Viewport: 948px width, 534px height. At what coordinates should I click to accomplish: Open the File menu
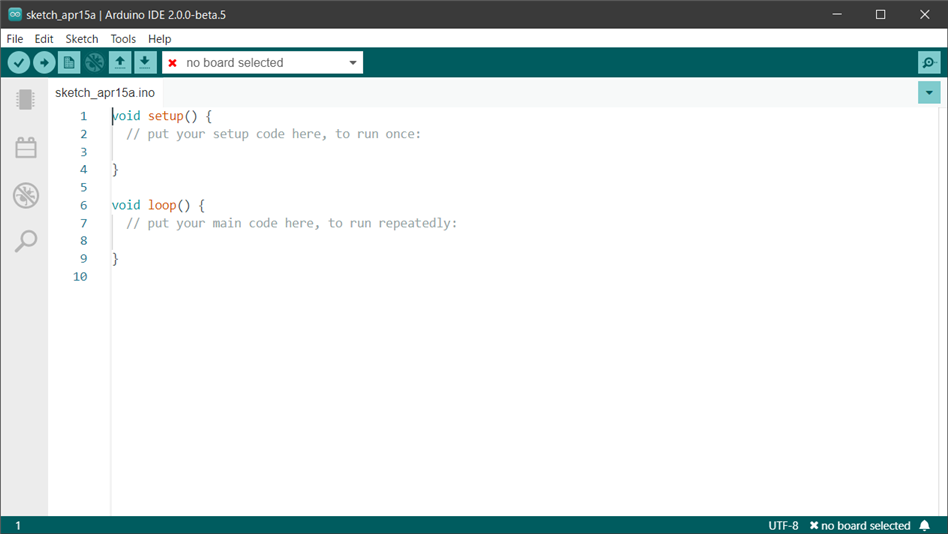pos(15,39)
